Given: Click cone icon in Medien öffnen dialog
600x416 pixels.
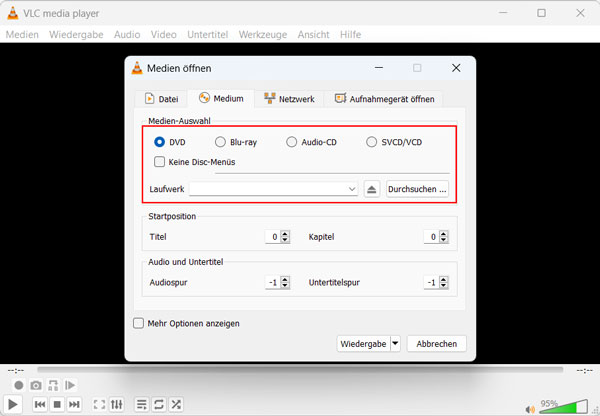Looking at the screenshot, I should pyautogui.click(x=137, y=68).
